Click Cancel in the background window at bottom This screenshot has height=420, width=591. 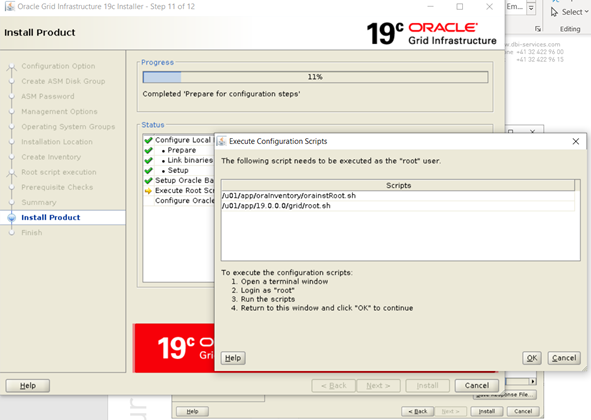(x=523, y=411)
